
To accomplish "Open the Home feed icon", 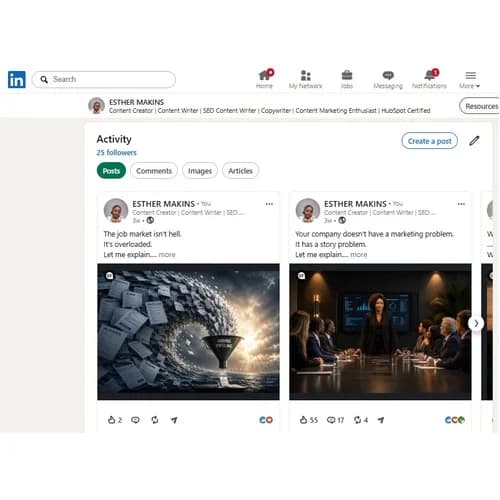I will [266, 75].
